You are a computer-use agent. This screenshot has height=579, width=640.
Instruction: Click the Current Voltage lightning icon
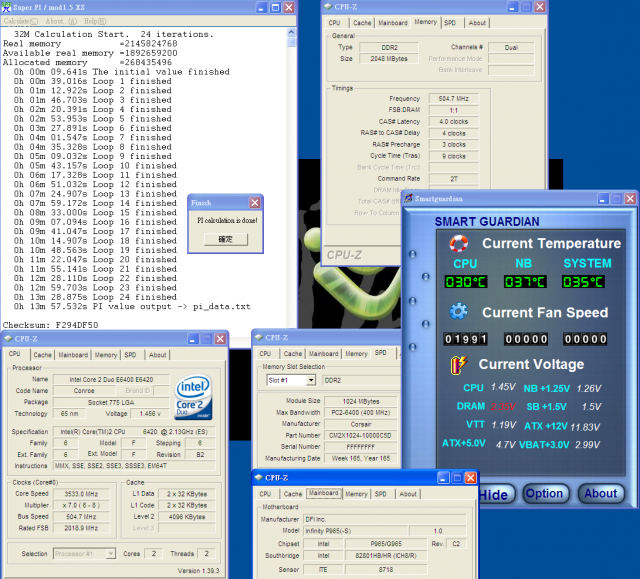click(x=459, y=364)
